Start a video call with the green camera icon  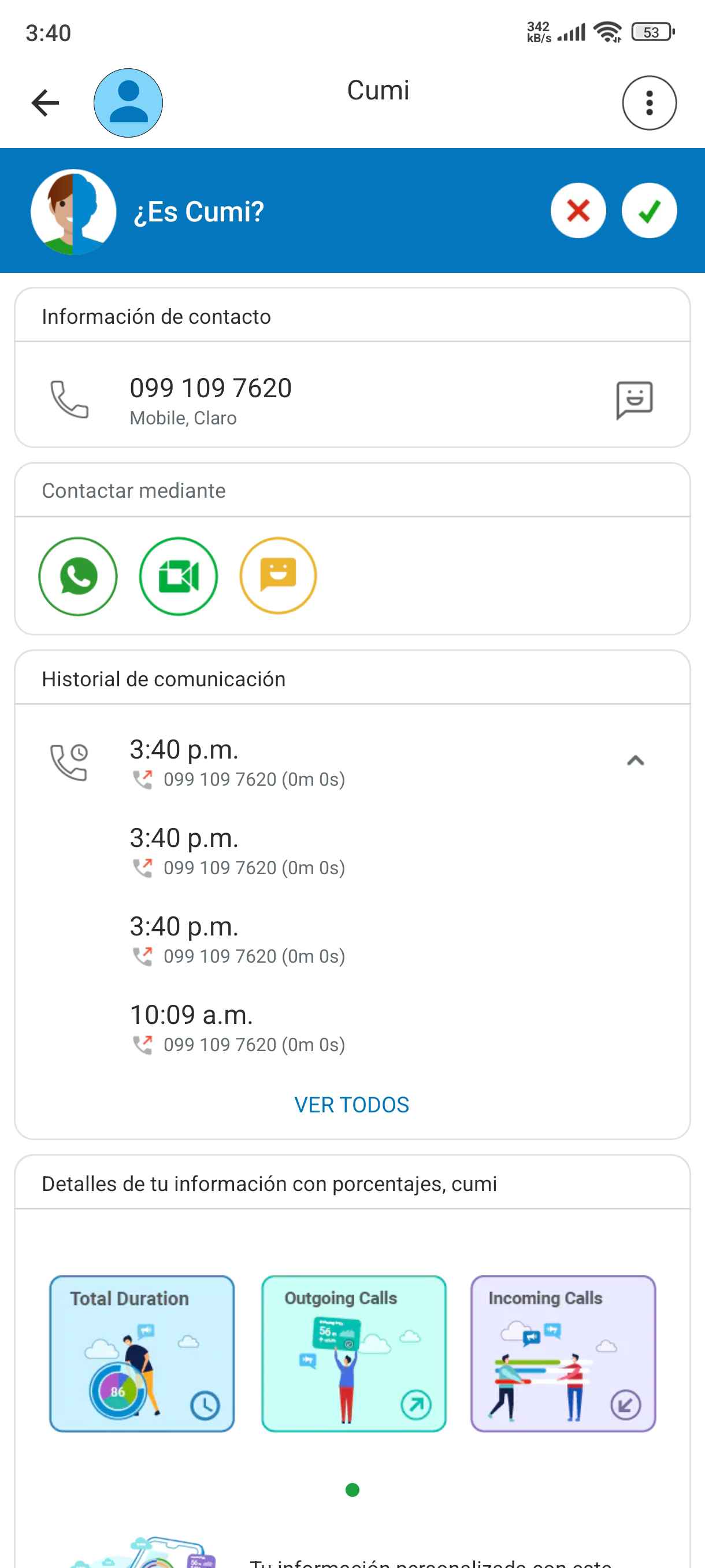click(x=178, y=576)
